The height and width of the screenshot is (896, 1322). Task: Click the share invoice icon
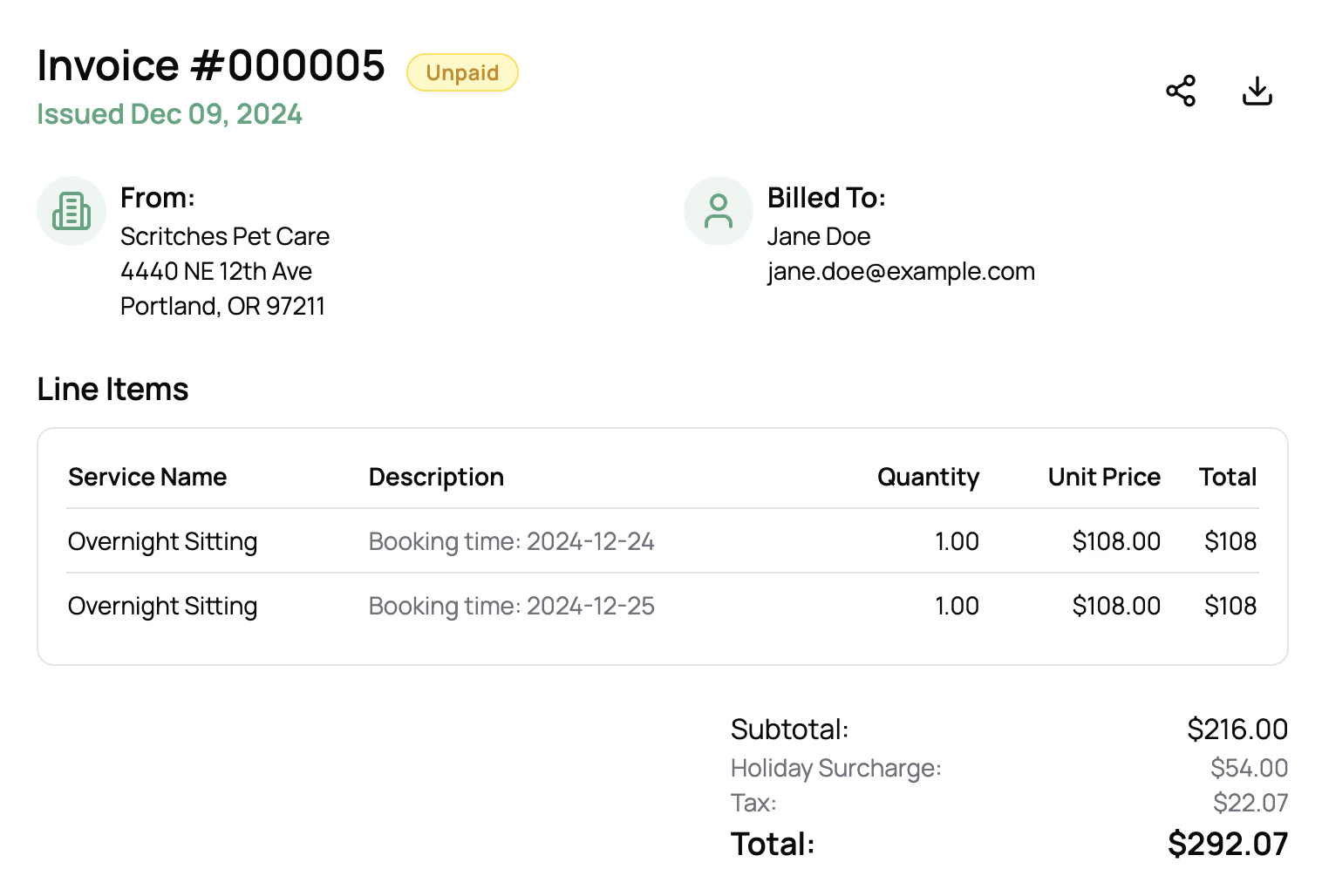[1181, 92]
